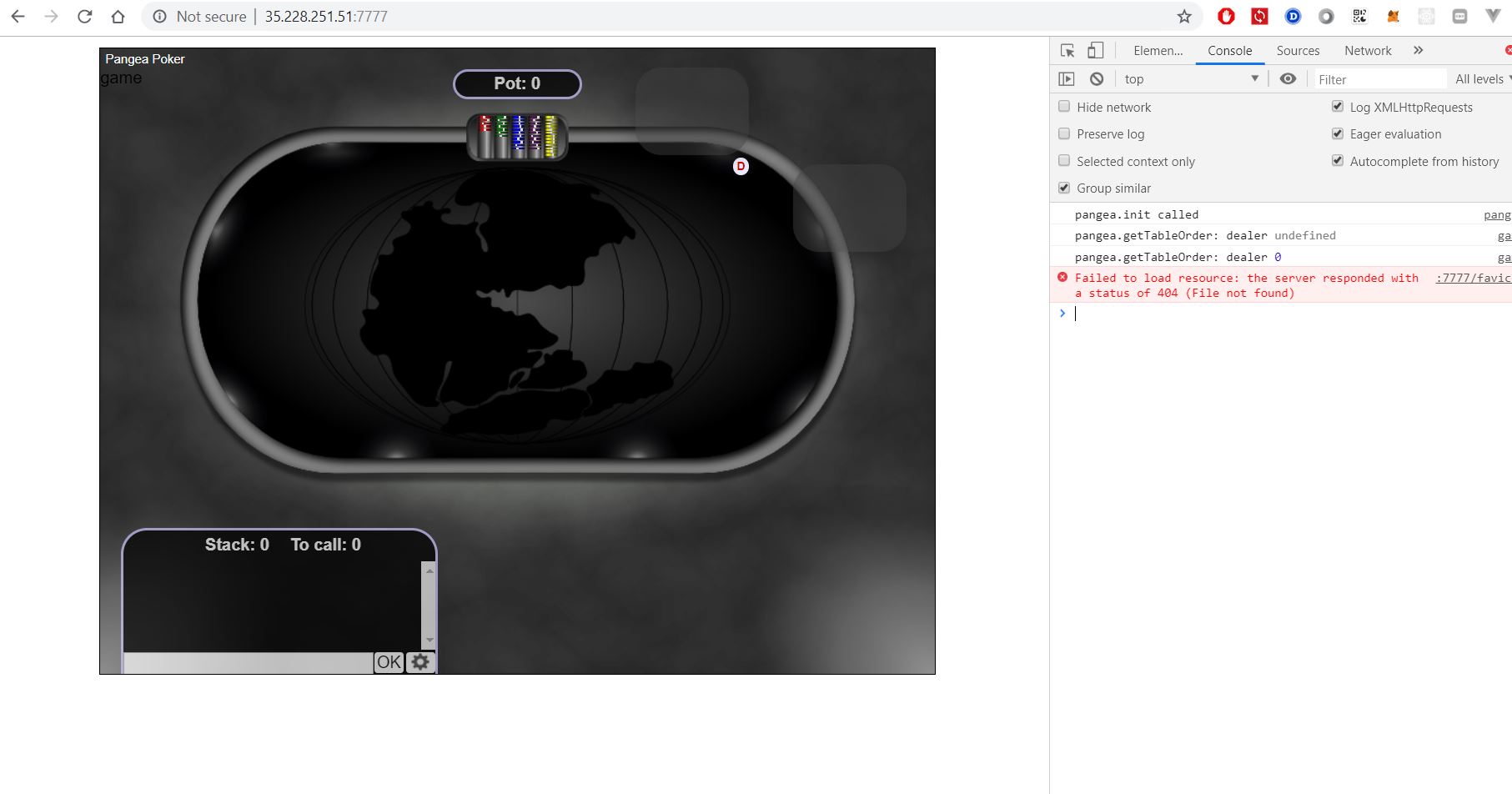Open the MetaMask fox extension
This screenshot has width=1512, height=794.
1393,17
